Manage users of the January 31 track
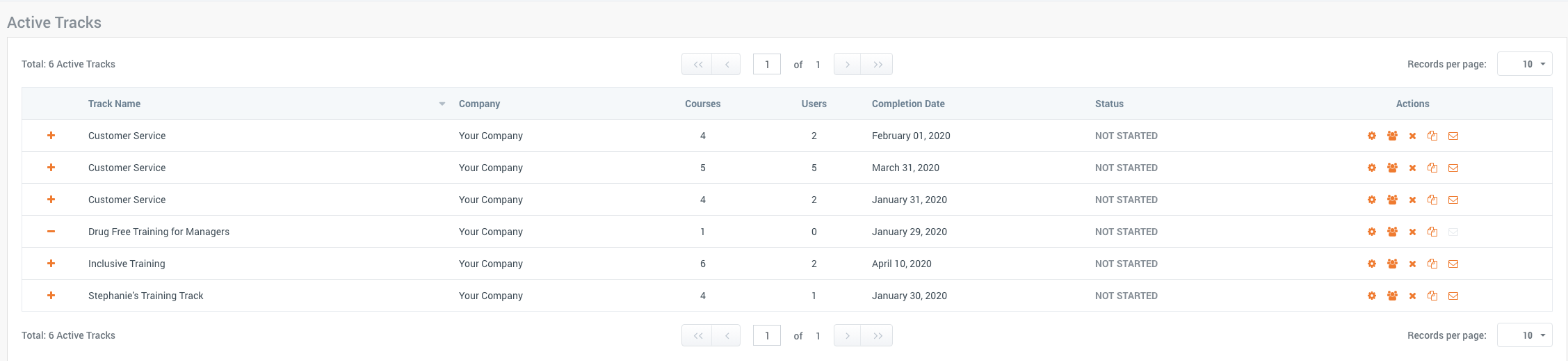The width and height of the screenshot is (1568, 361). (1392, 200)
